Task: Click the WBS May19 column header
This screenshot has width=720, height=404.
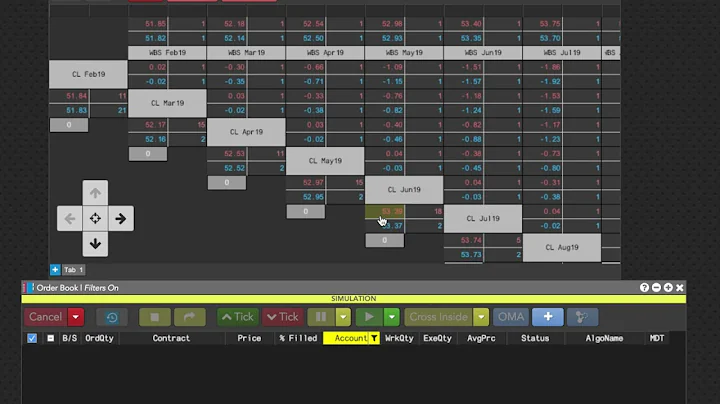Action: point(404,52)
